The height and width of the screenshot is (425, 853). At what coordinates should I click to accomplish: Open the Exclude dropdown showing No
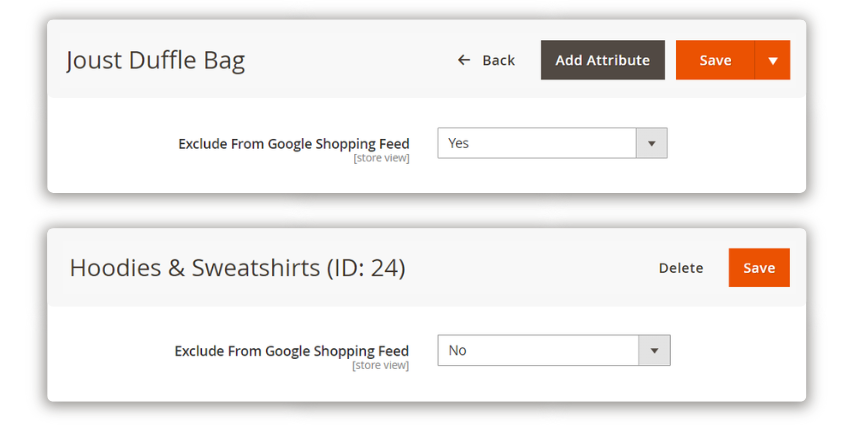pyautogui.click(x=554, y=350)
